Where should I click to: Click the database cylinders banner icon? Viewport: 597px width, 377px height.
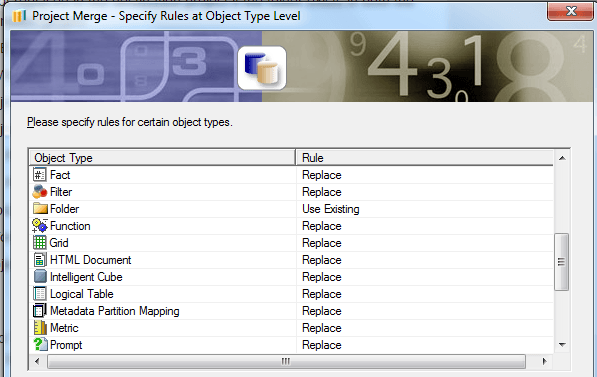coord(262,68)
